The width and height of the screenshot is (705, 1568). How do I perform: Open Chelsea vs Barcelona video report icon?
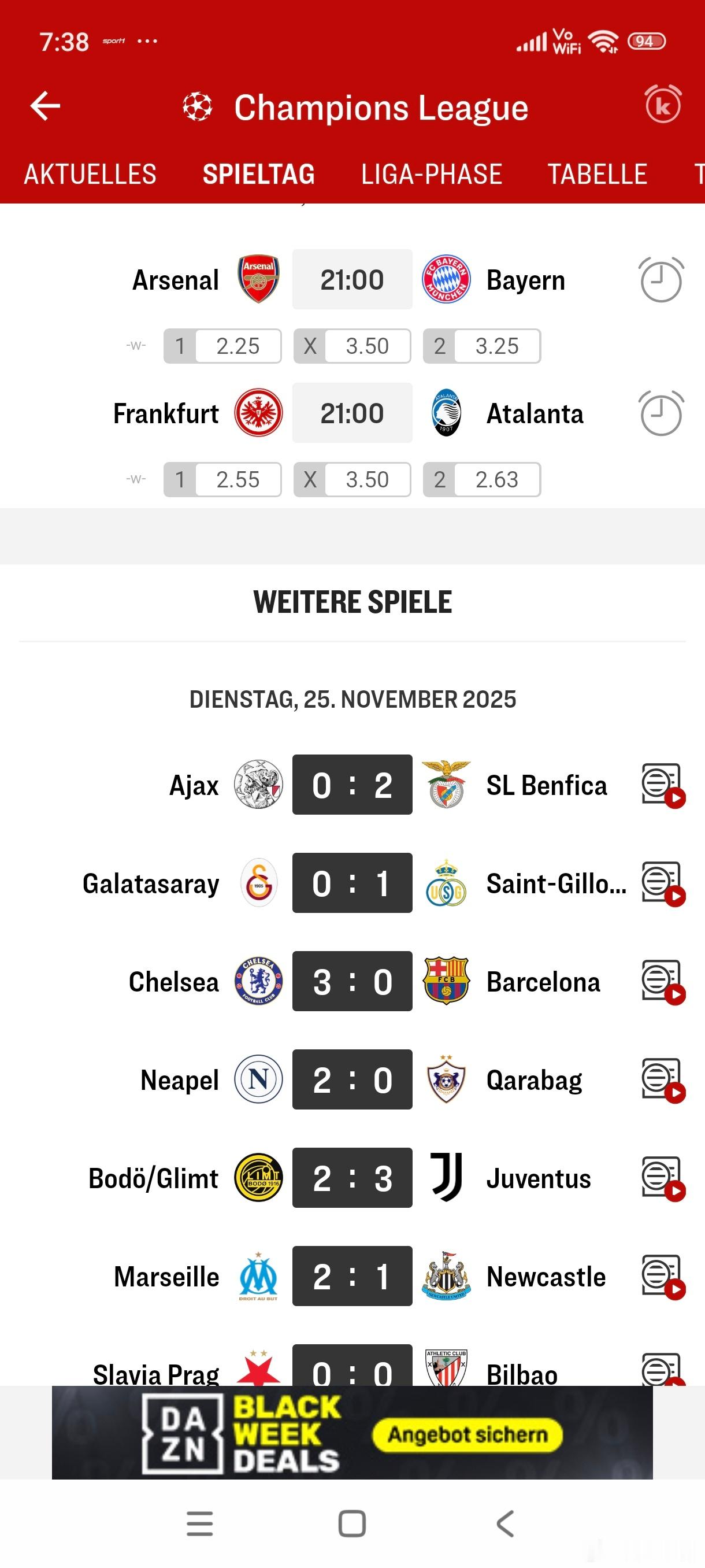662,982
